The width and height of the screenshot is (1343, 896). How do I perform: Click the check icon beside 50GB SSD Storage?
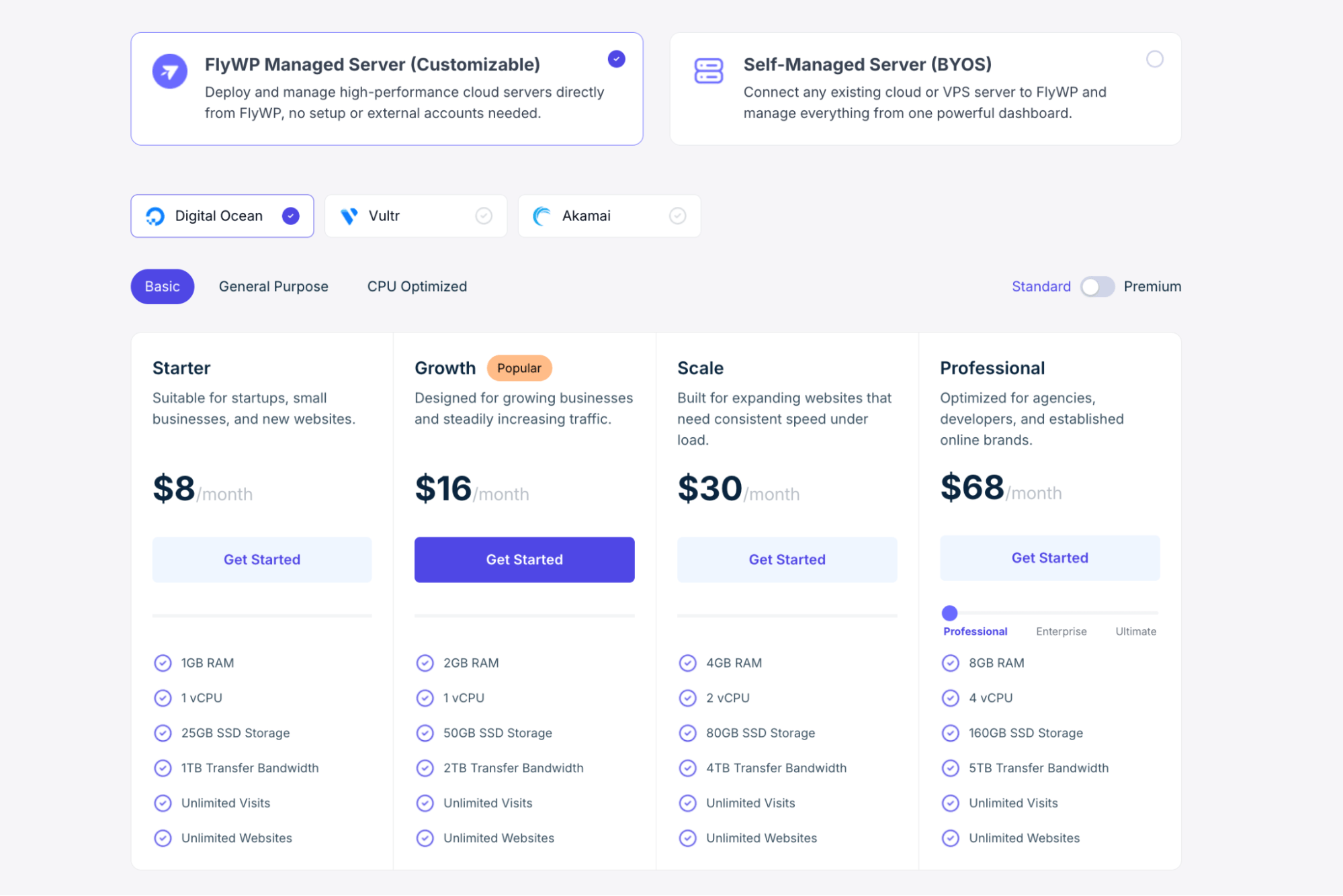coord(425,733)
